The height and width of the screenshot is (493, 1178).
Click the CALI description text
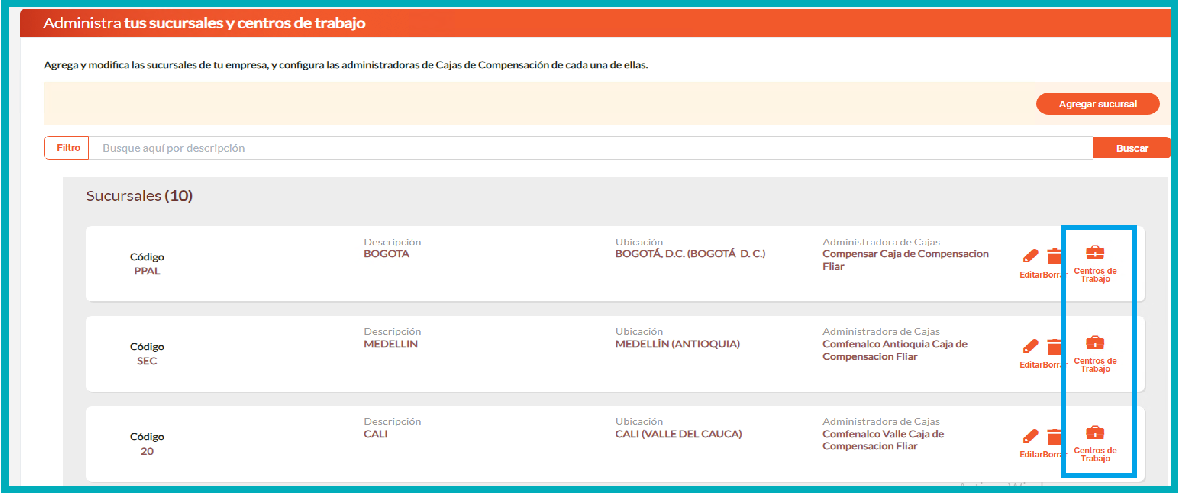click(375, 434)
